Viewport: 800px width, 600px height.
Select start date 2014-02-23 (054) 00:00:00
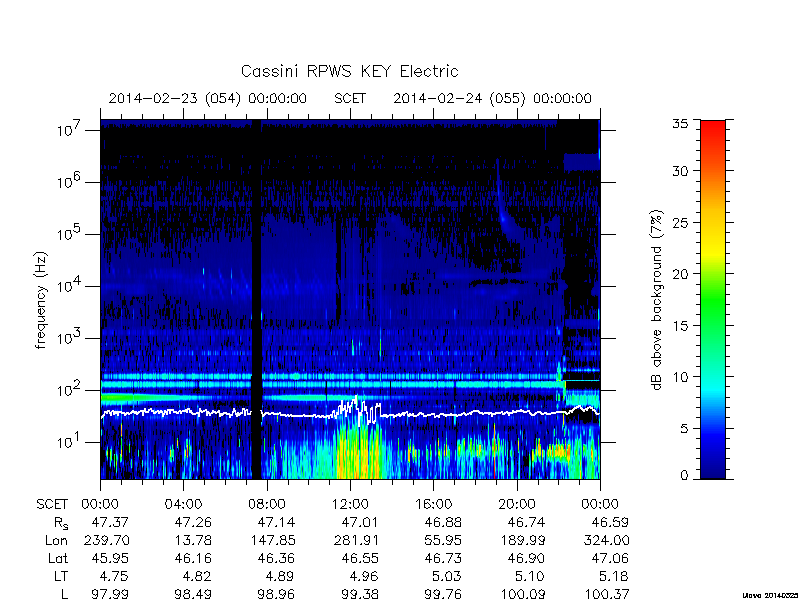pos(208,98)
